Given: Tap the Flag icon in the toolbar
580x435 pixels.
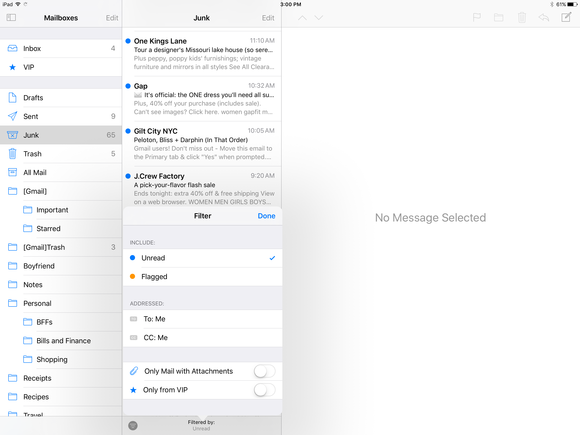Looking at the screenshot, I should coord(477,17).
